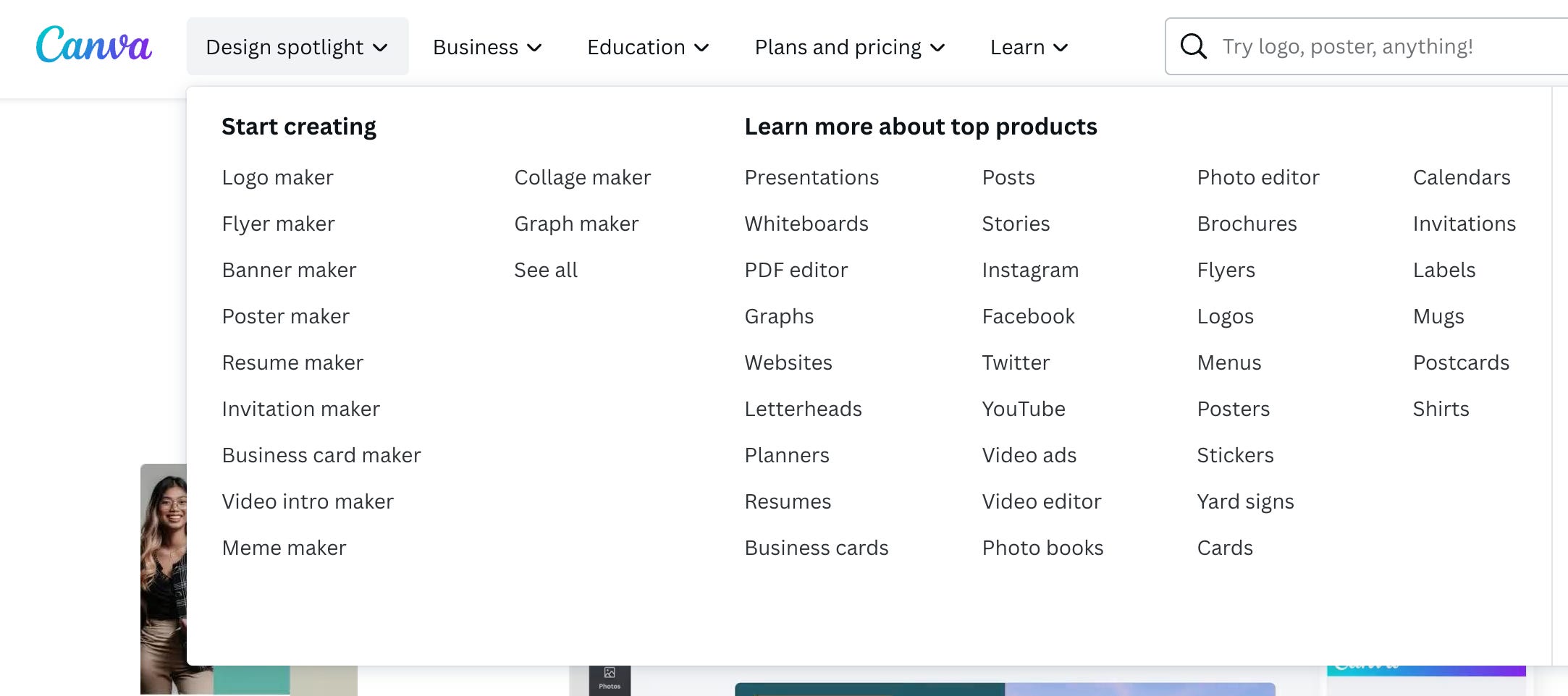Open the Logo maker
The width and height of the screenshot is (1568, 696).
tap(277, 177)
